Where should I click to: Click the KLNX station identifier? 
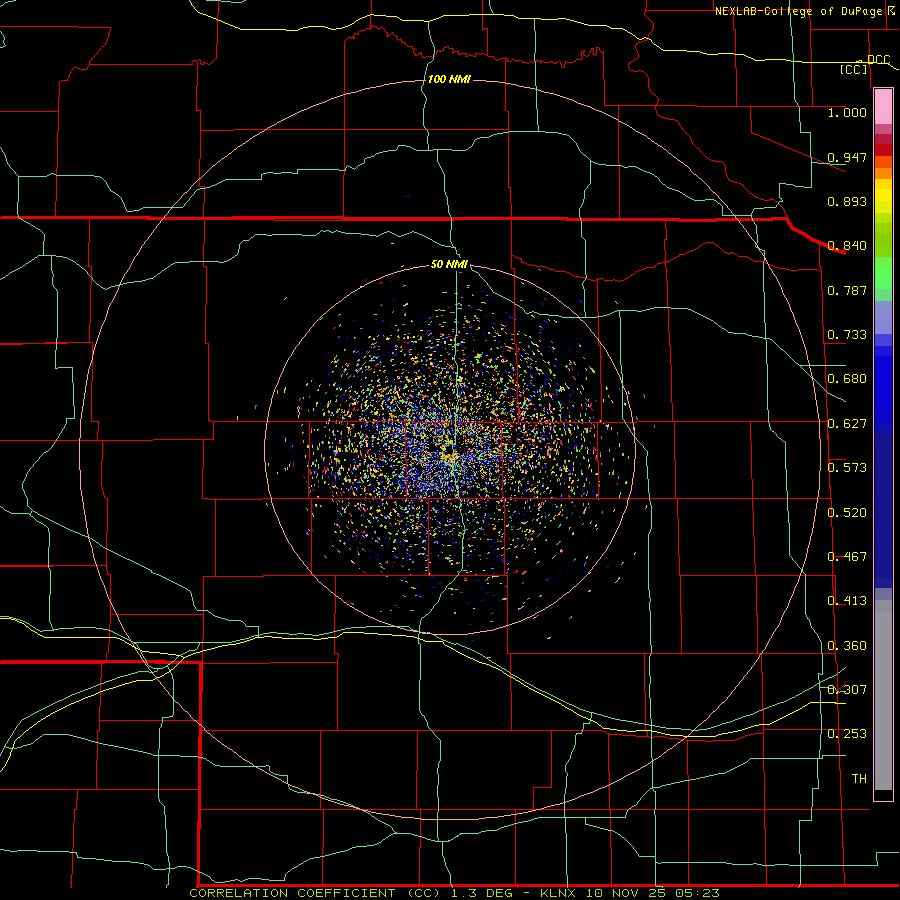[x=559, y=893]
